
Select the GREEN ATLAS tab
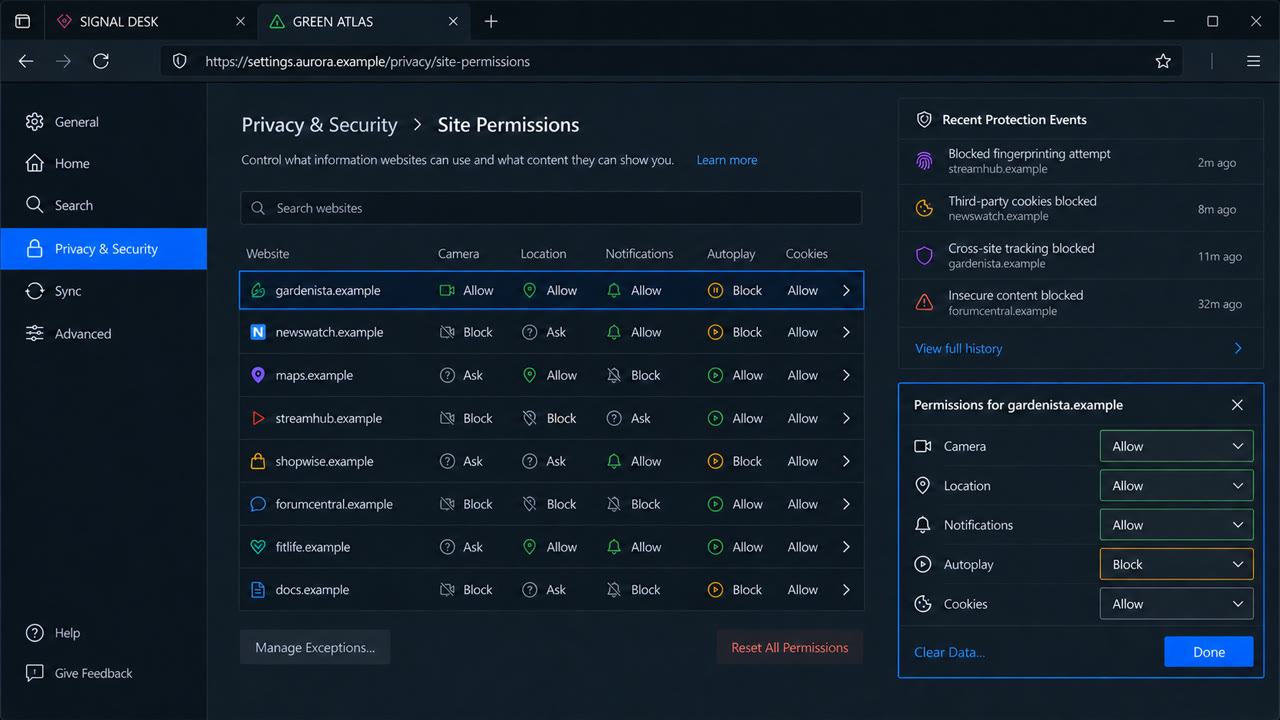(363, 21)
